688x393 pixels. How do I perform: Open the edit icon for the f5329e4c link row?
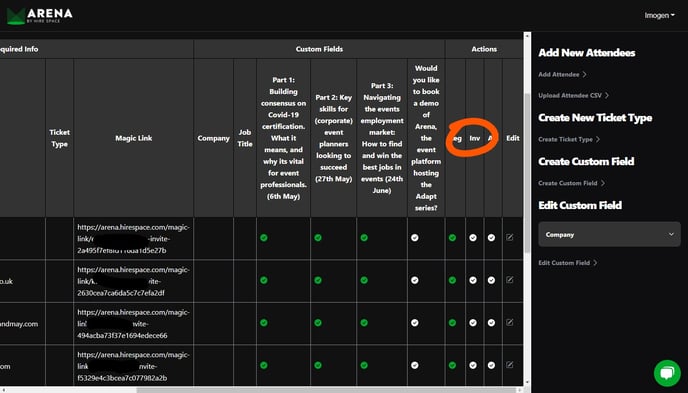[509, 365]
